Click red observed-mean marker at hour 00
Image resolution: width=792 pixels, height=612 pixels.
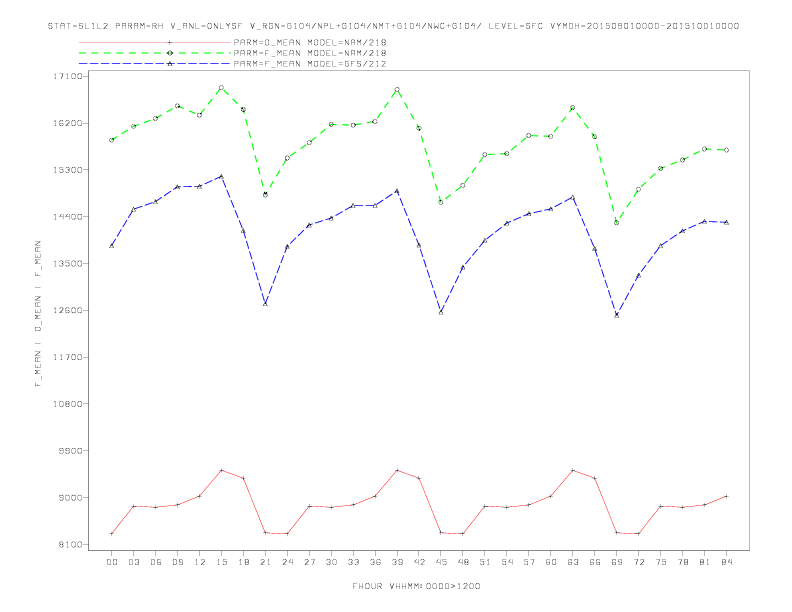(112, 534)
